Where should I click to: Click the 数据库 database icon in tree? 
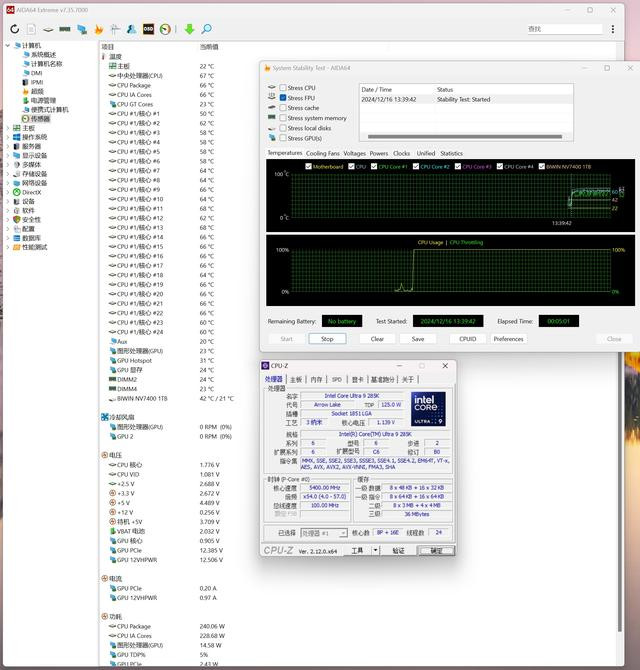(x=17, y=238)
